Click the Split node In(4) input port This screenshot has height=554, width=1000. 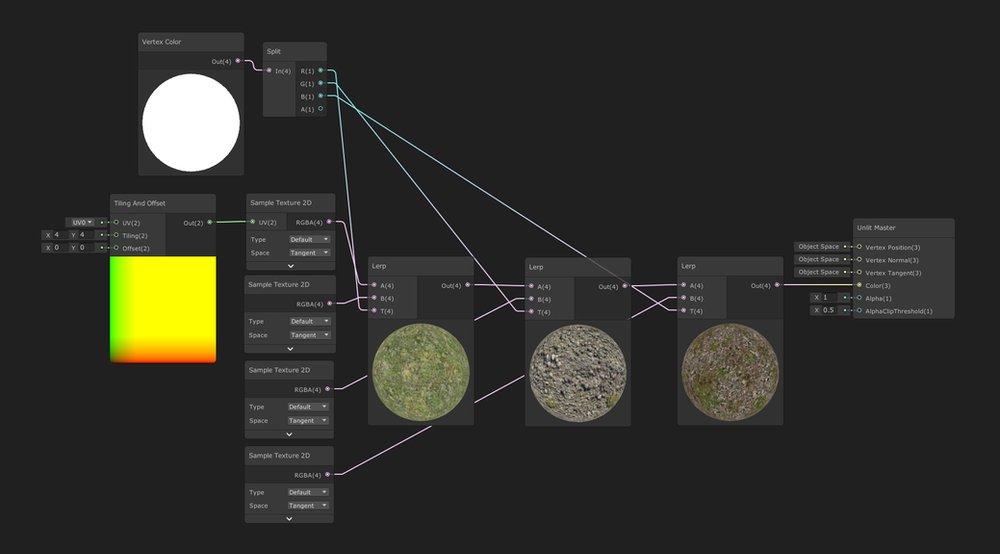269,70
